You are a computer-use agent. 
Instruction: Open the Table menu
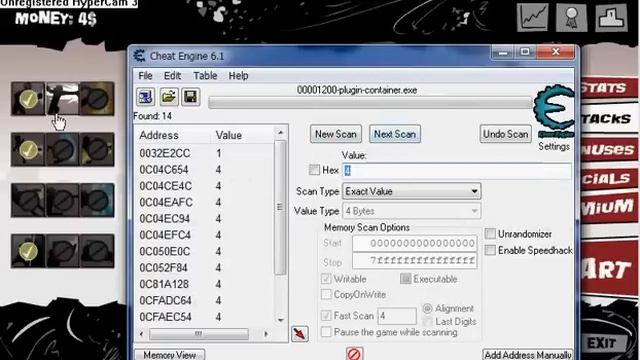click(x=205, y=76)
